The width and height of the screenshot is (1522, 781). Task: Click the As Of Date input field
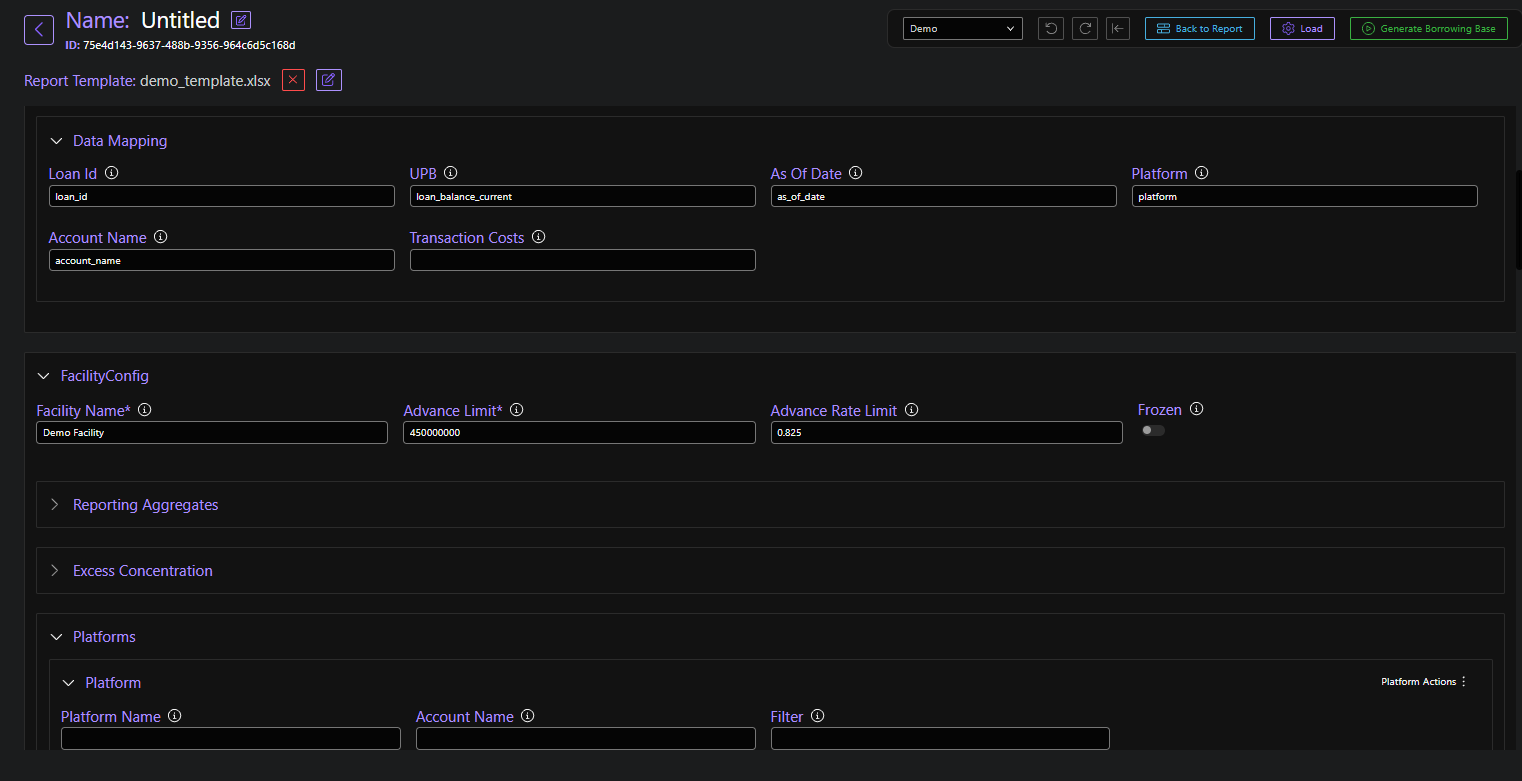click(944, 196)
